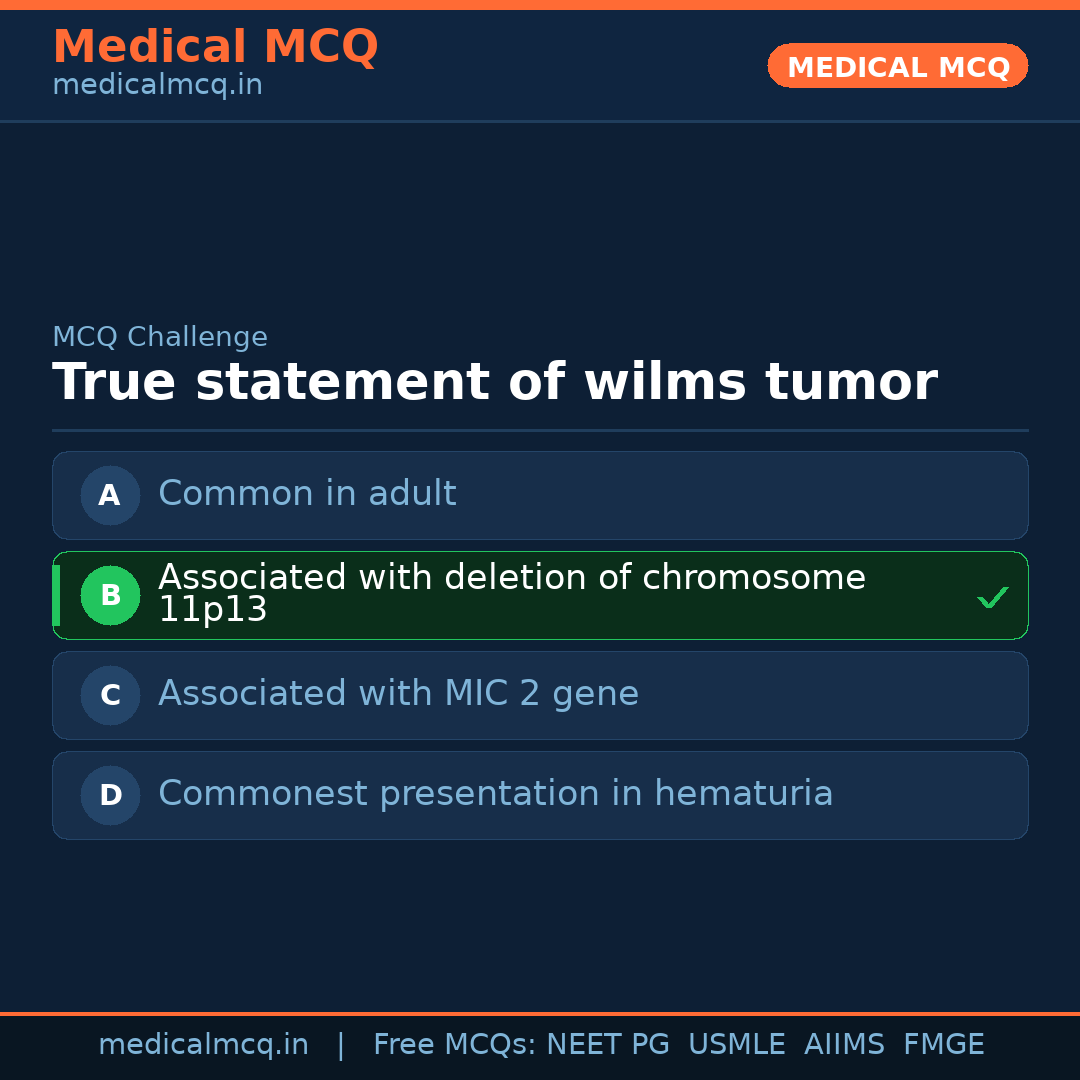The height and width of the screenshot is (1080, 1080).
Task: Click USMLE in the footer
Action: pyautogui.click(x=736, y=1045)
